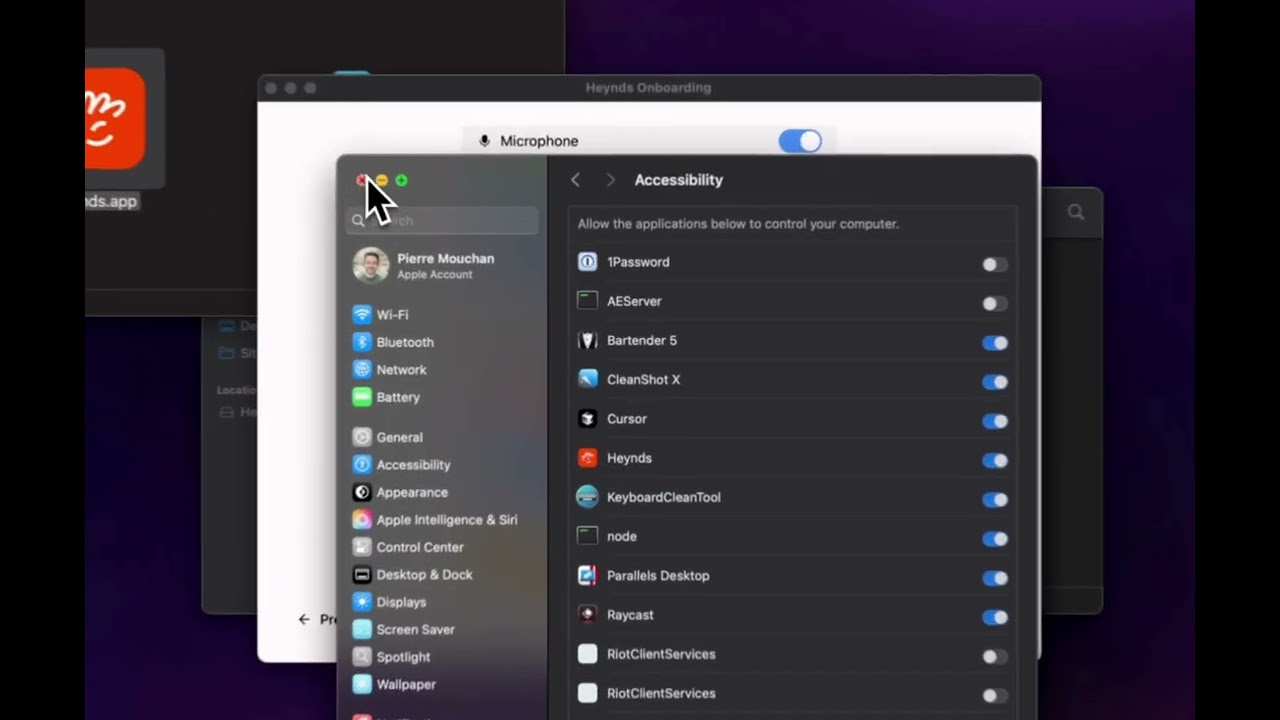Image resolution: width=1280 pixels, height=720 pixels.
Task: Click the CleanShot X app icon
Action: coord(587,379)
